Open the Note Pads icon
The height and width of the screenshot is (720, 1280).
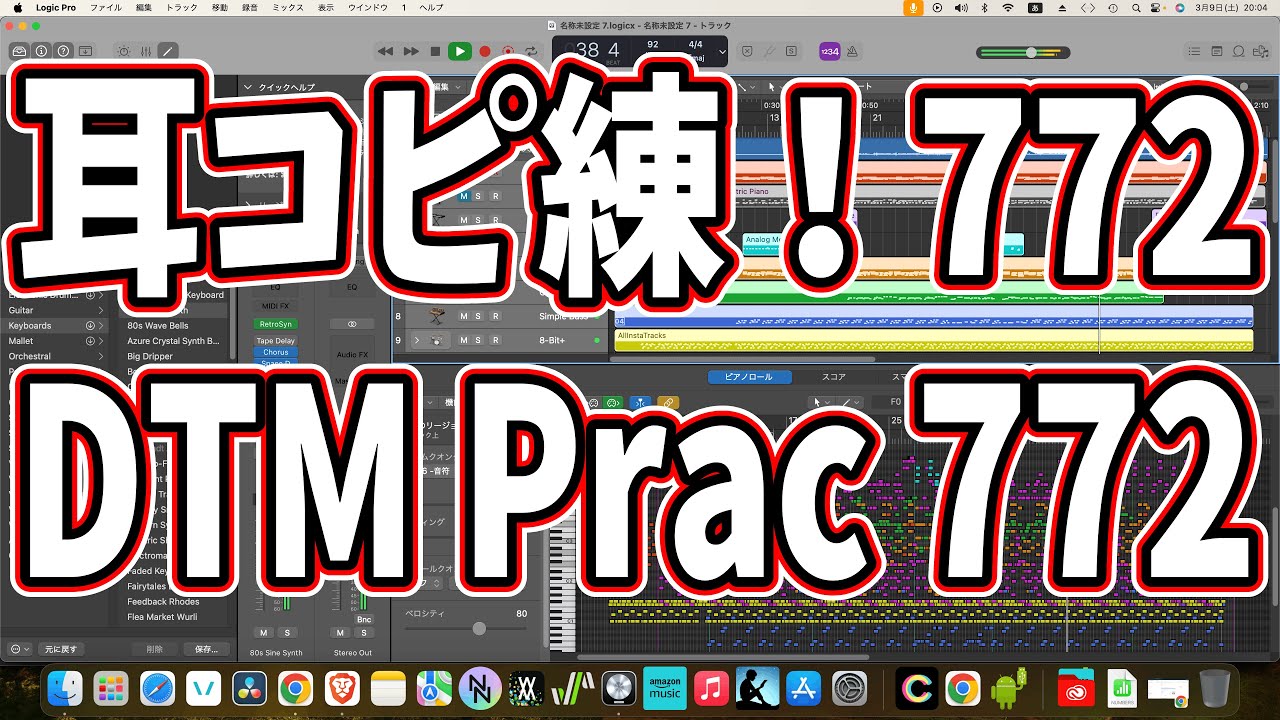click(1217, 51)
